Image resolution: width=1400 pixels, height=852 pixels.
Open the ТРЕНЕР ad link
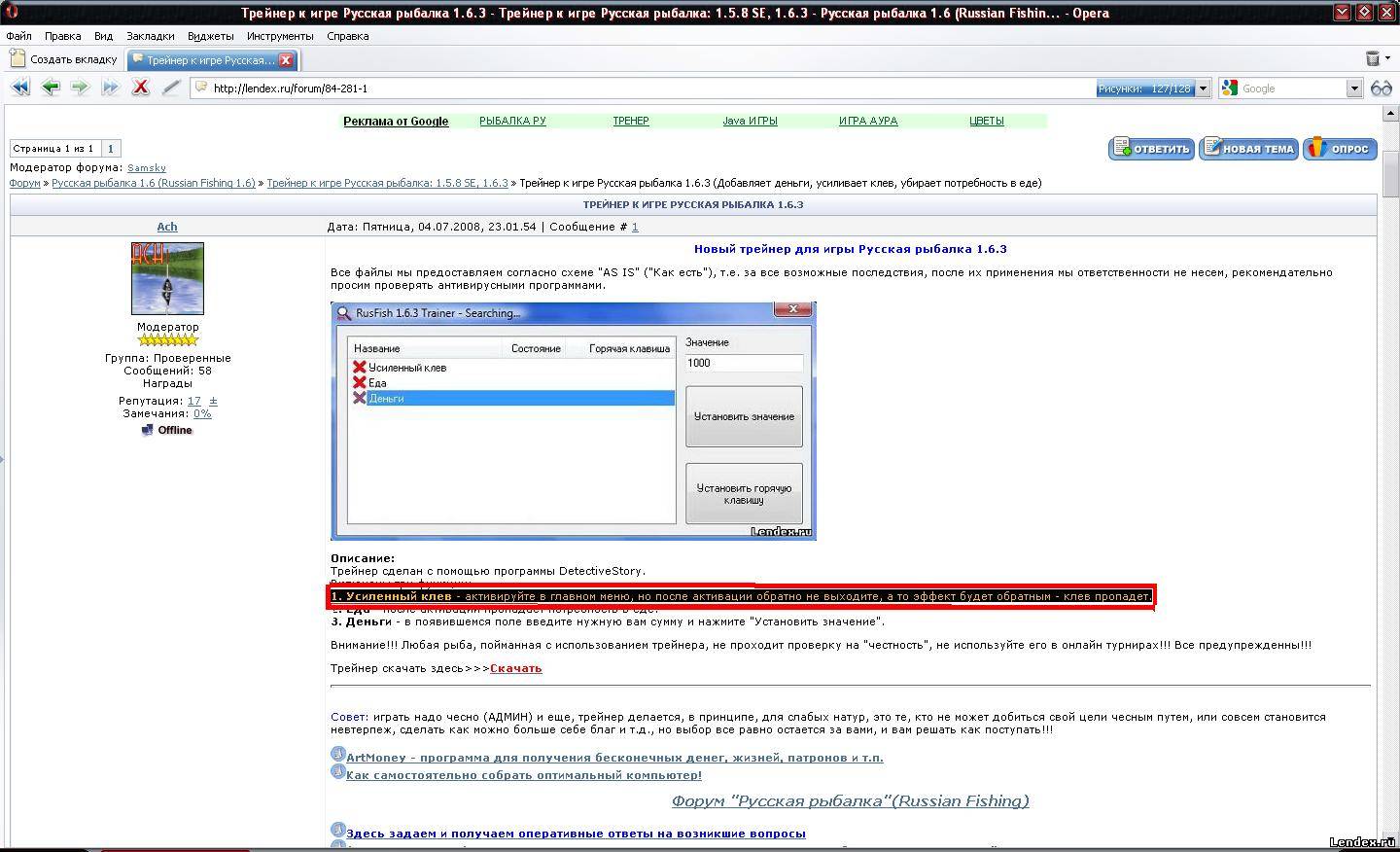(x=631, y=121)
